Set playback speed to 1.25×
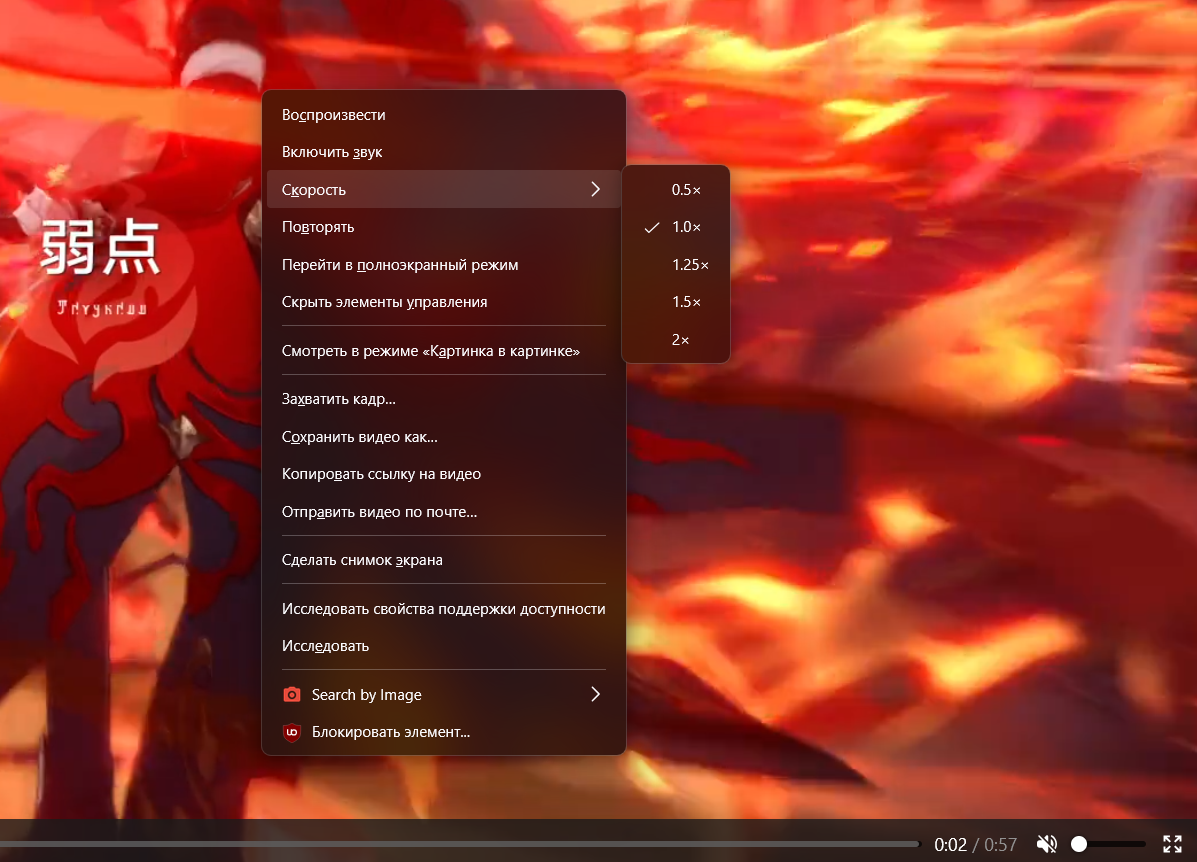Screen dimensions: 1197x862 [x=676, y=264]
